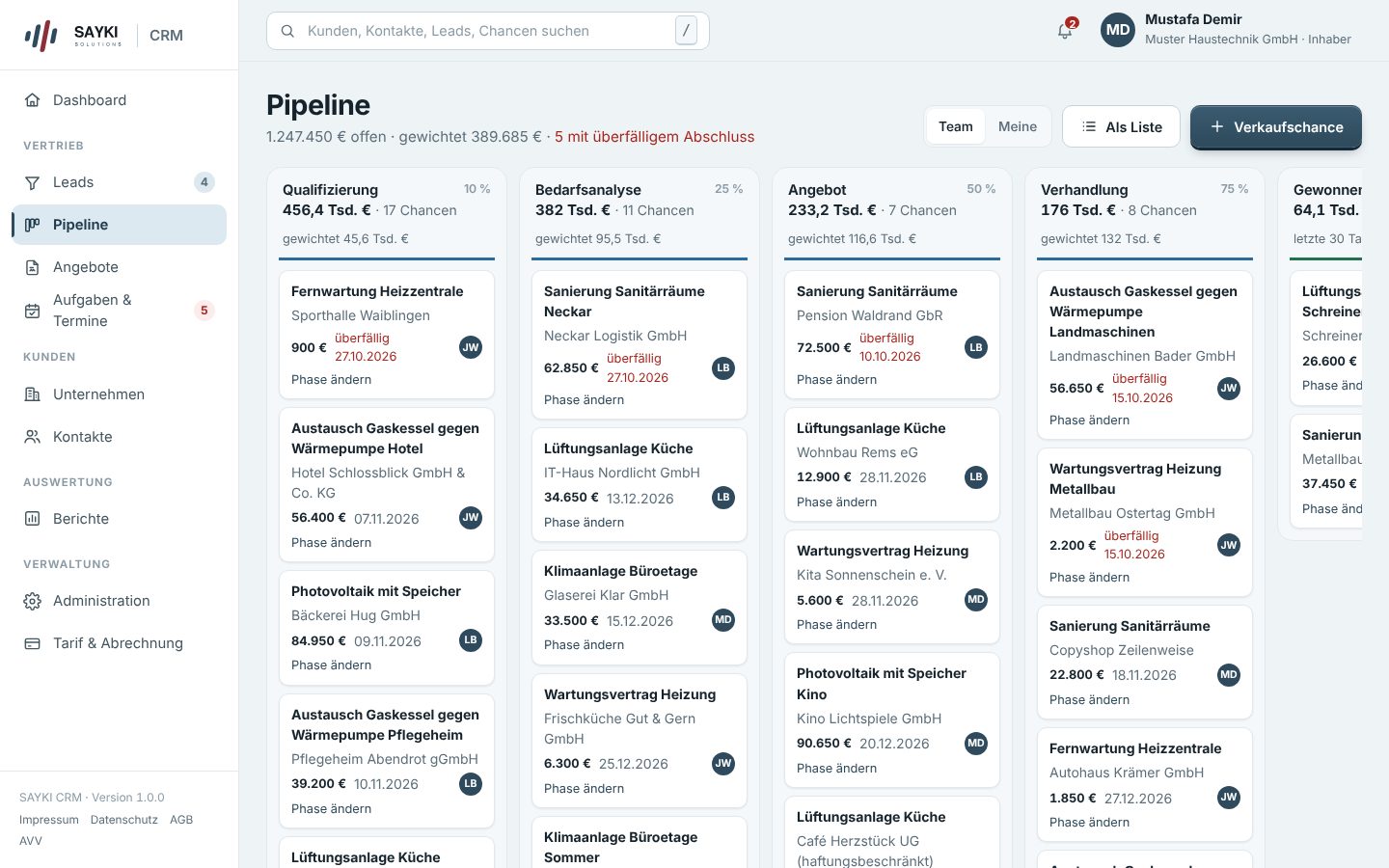The image size is (1389, 868).
Task: Click LB avatar on Neckar Logistik card
Action: [723, 367]
